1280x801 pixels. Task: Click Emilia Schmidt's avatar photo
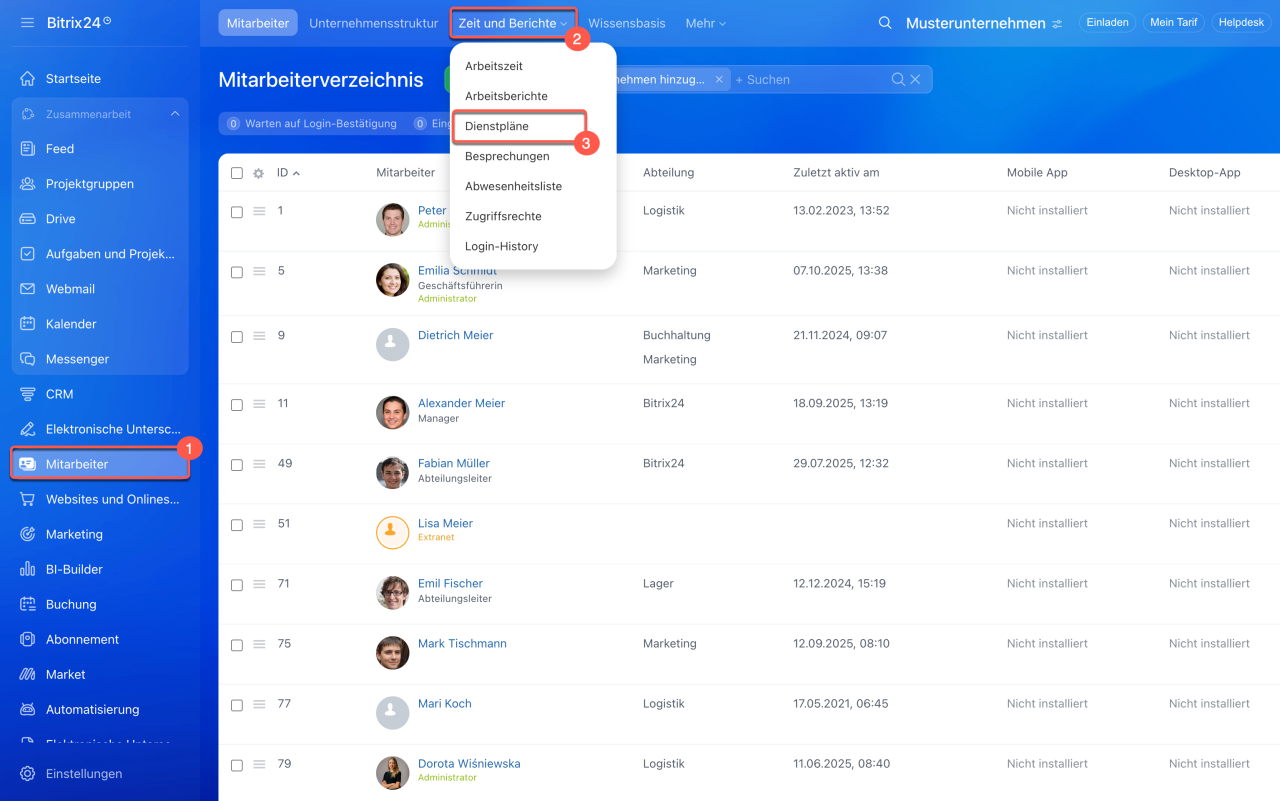pos(393,280)
